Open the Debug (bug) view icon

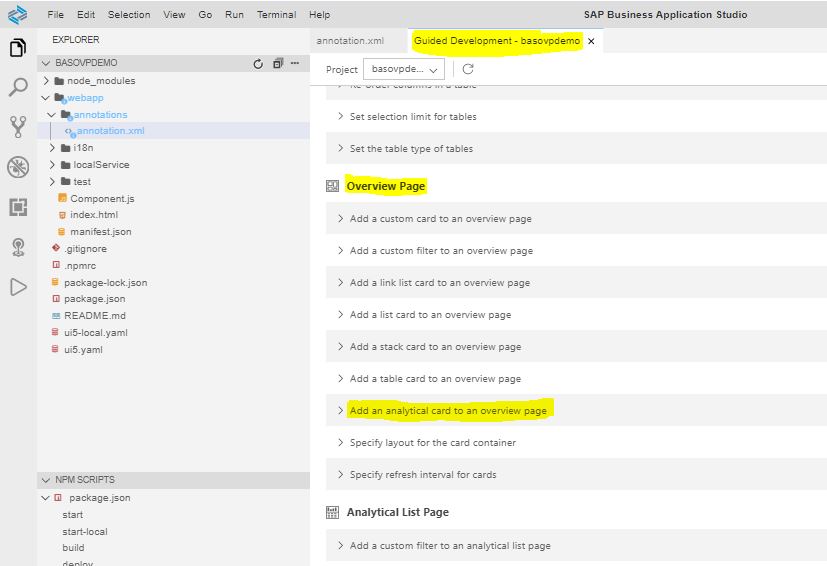(18, 167)
